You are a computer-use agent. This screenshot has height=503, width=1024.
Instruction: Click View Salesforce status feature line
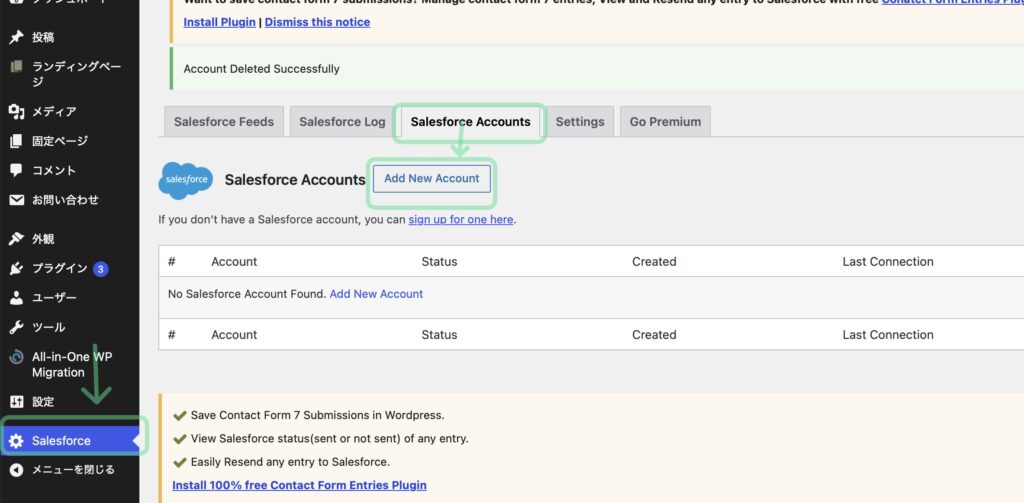click(x=329, y=439)
